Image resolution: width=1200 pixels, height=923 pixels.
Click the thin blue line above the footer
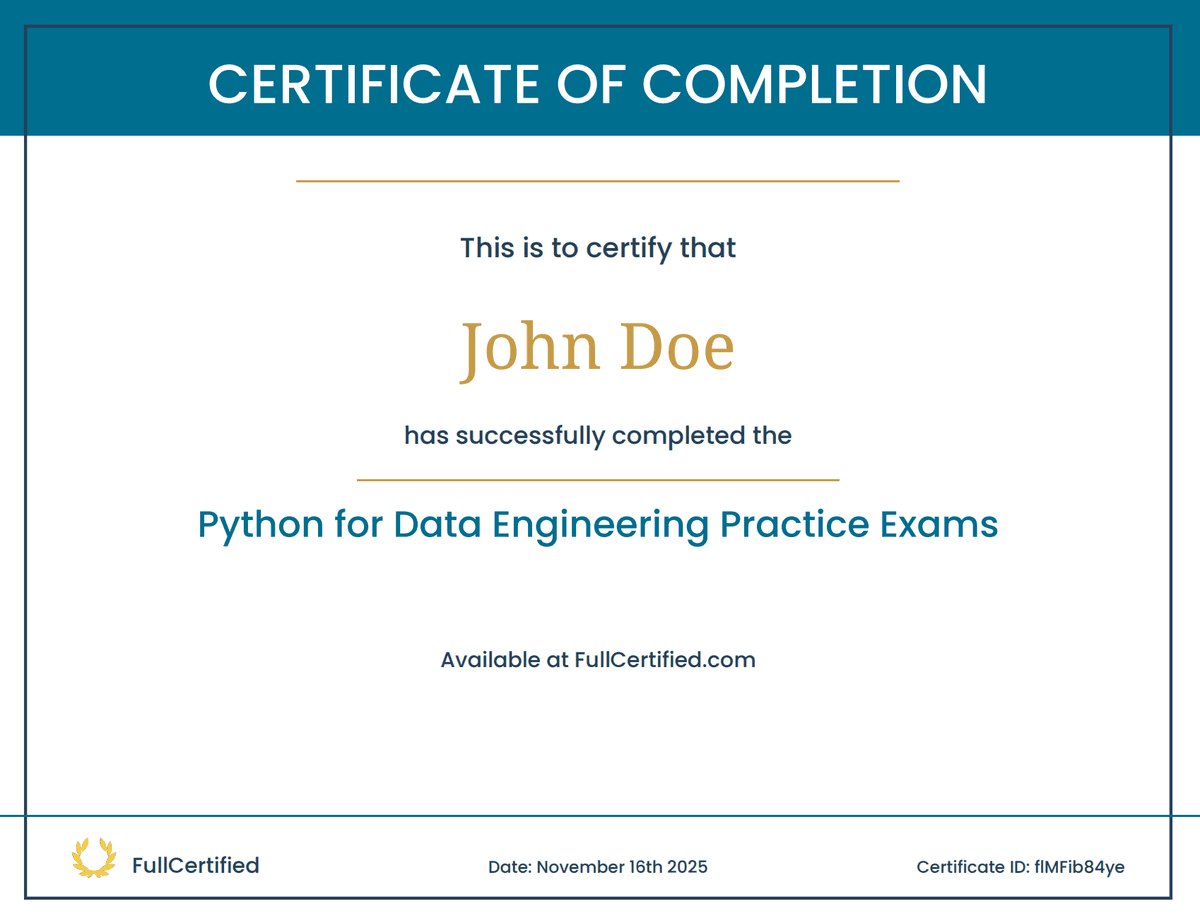600,815
